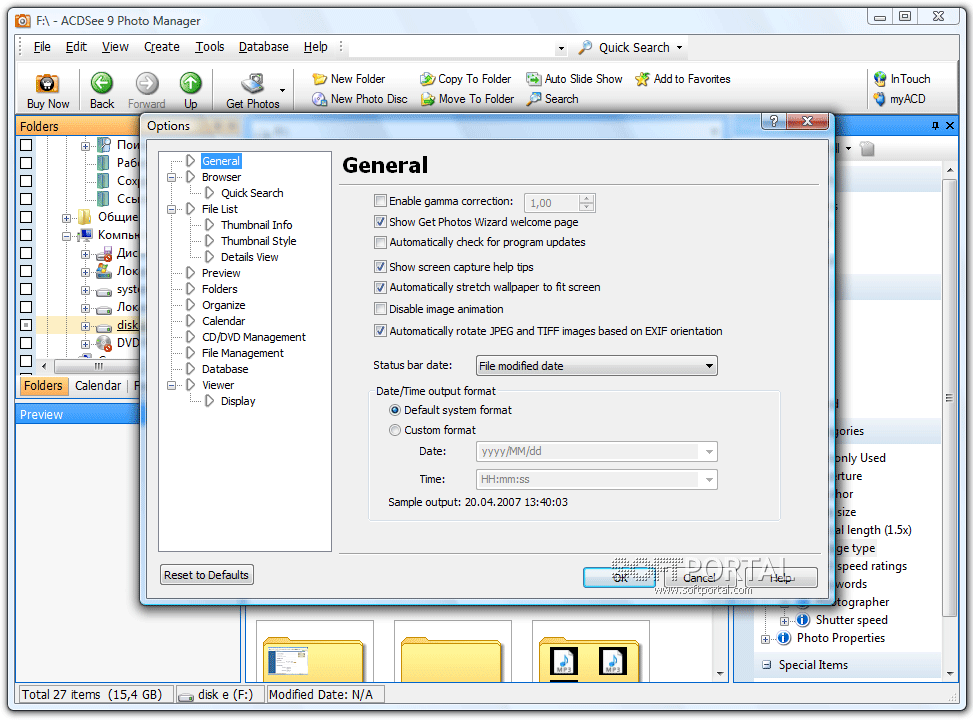Open the myACD icon

880,99
